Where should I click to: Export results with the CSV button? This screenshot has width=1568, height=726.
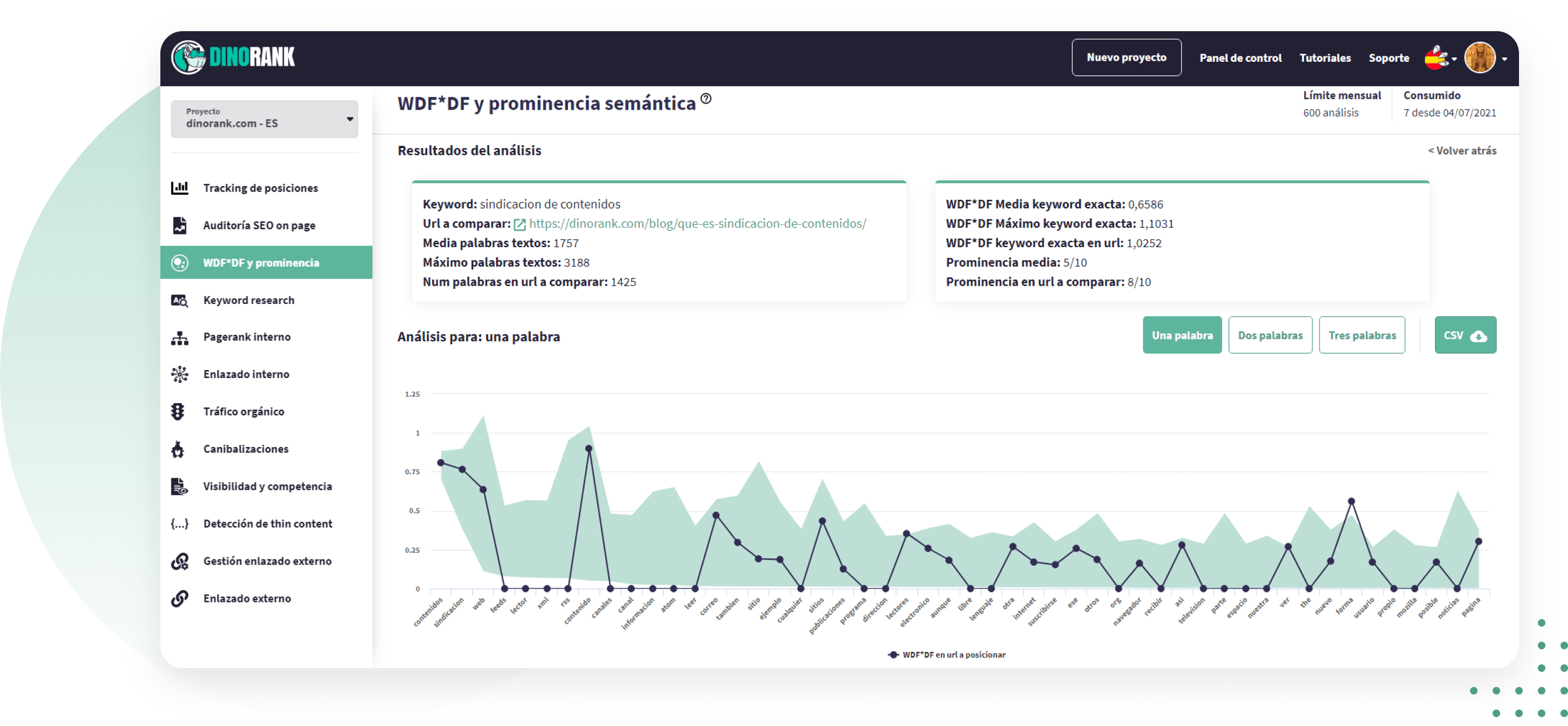click(1465, 335)
